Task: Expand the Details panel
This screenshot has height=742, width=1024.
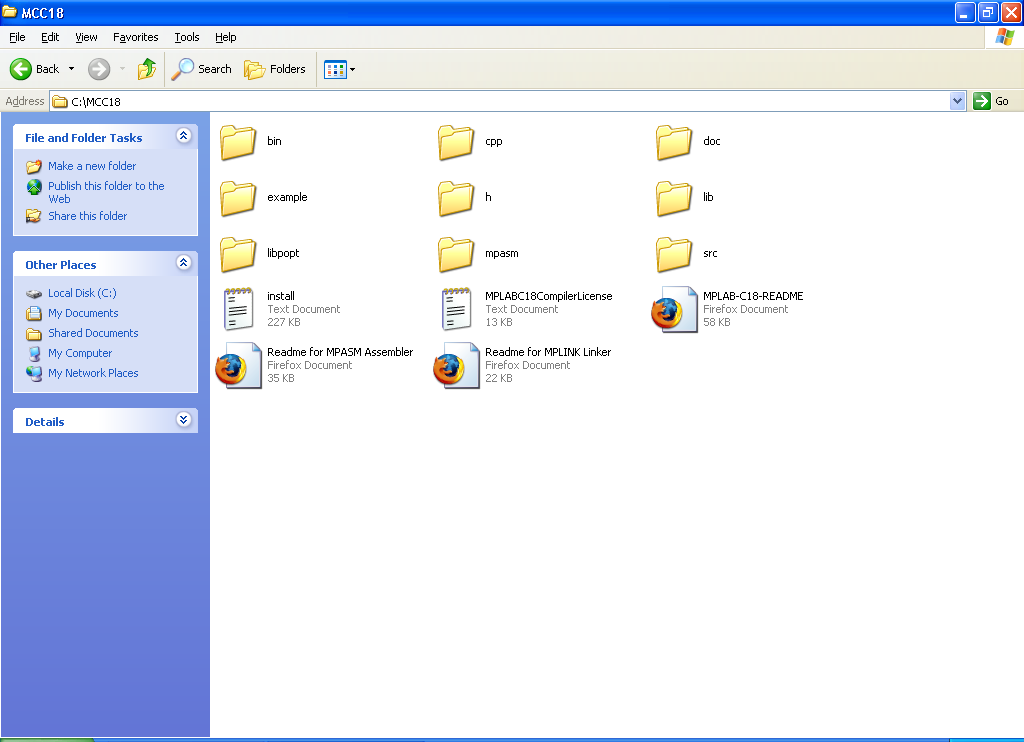Action: [x=184, y=419]
